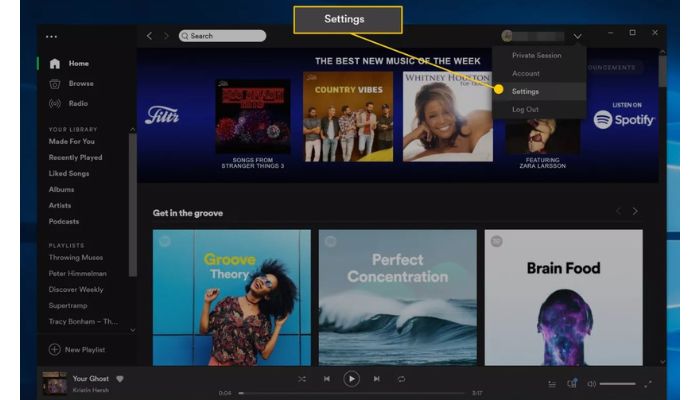Viewport: 700px width, 400px height.
Task: Click the Kristin Hersh artist name
Action: (91, 390)
